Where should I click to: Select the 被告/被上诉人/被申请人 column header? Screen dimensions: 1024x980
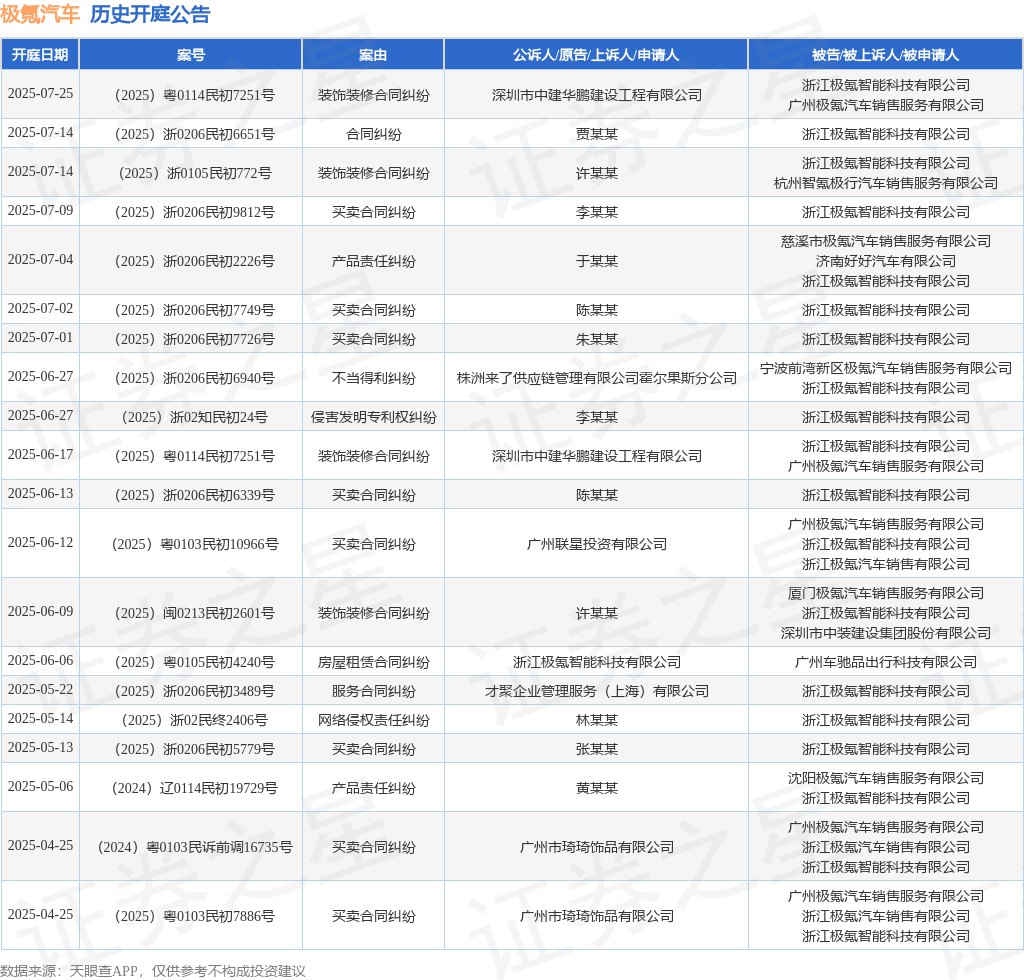click(886, 55)
